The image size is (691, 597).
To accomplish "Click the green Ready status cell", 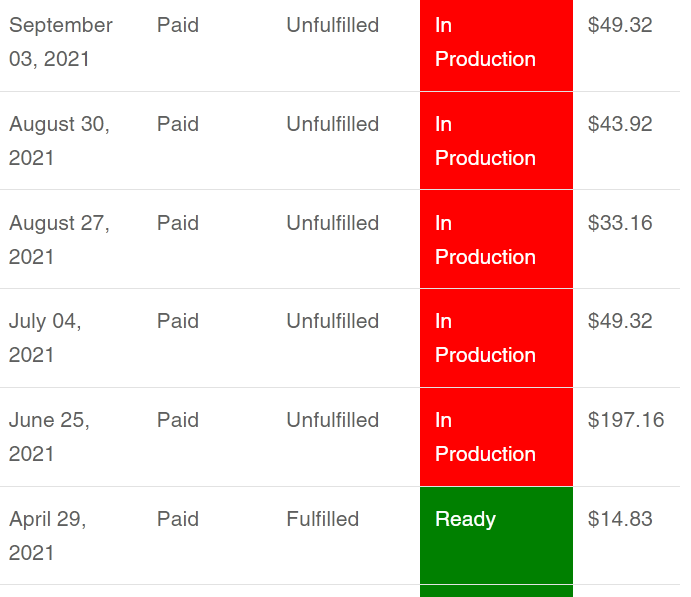I will pyautogui.click(x=496, y=535).
